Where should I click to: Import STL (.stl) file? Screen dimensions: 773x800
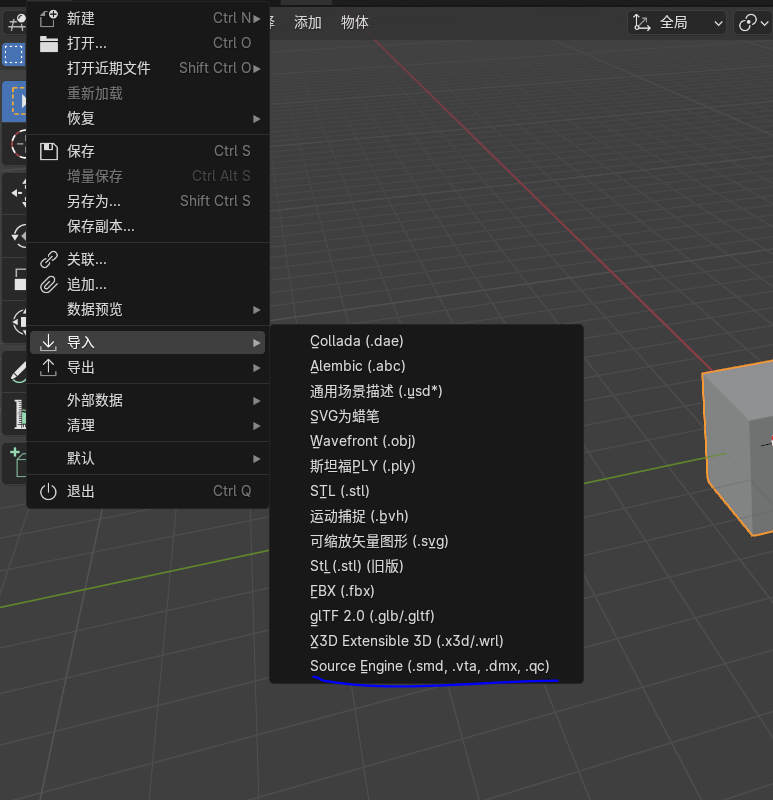coord(427,491)
